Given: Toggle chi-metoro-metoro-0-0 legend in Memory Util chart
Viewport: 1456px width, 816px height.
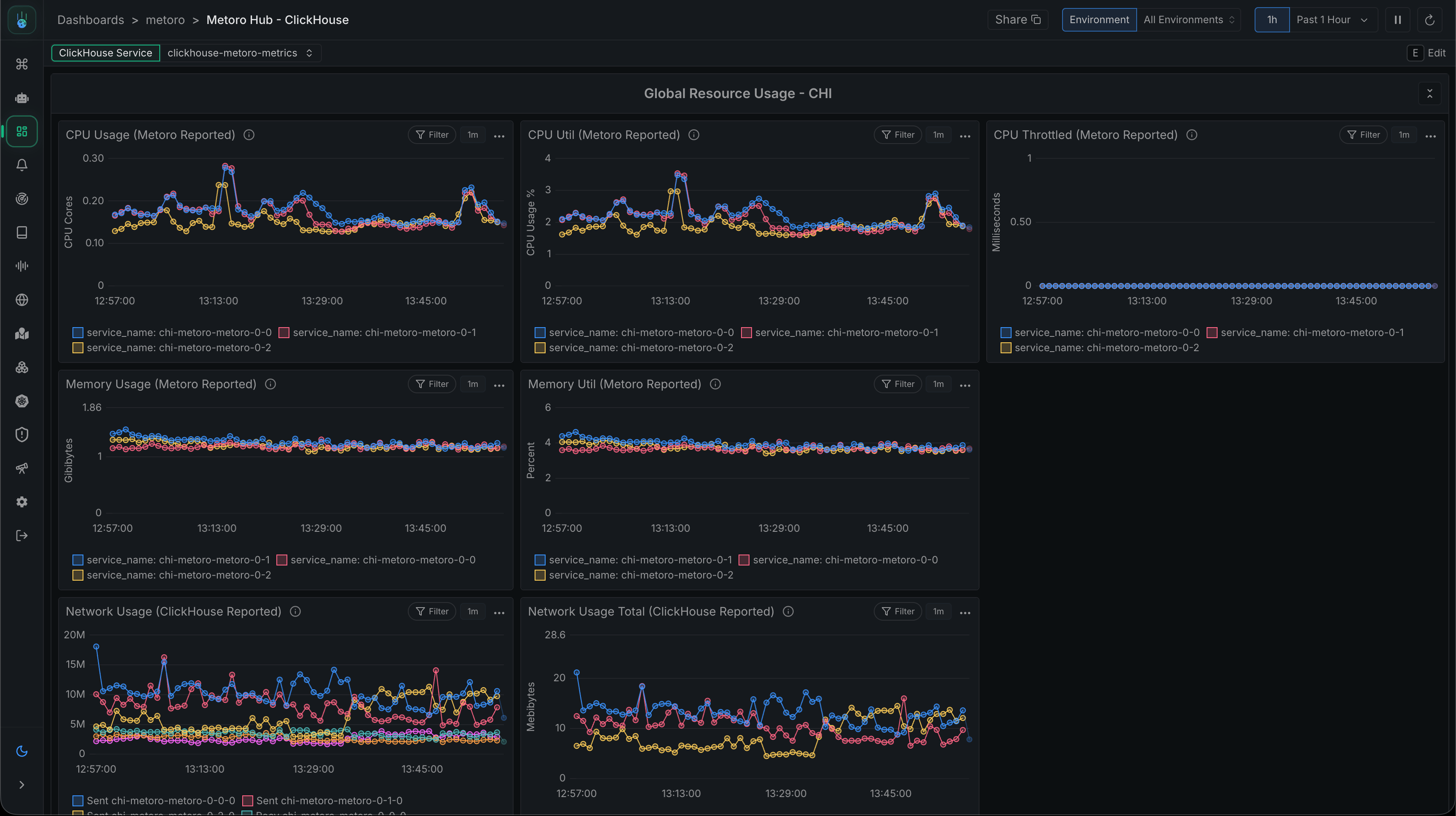Looking at the screenshot, I should [x=838, y=560].
